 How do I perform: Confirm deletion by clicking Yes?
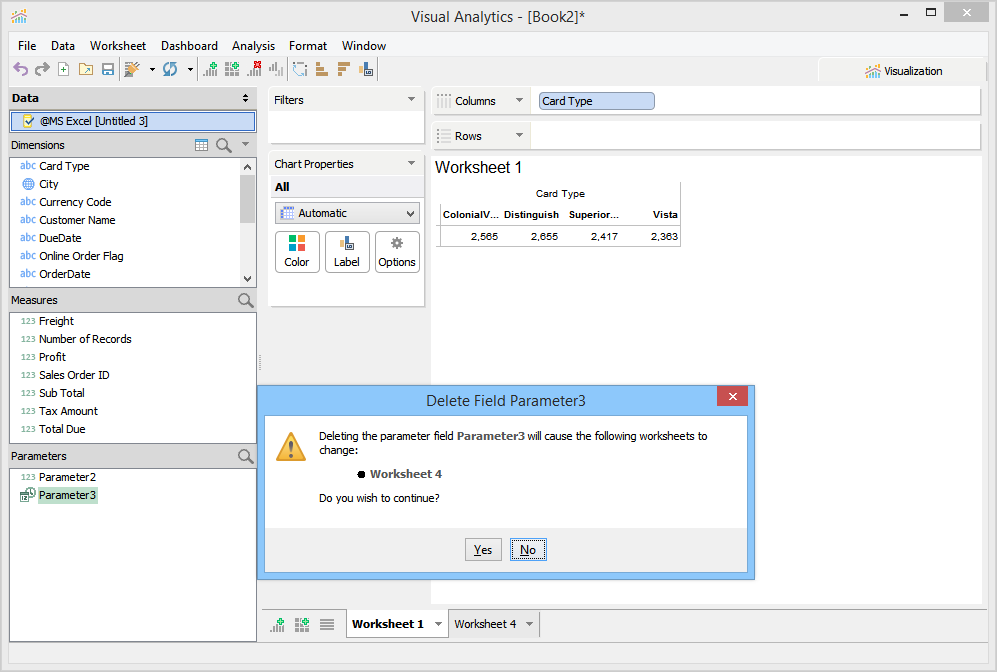pyautogui.click(x=483, y=550)
